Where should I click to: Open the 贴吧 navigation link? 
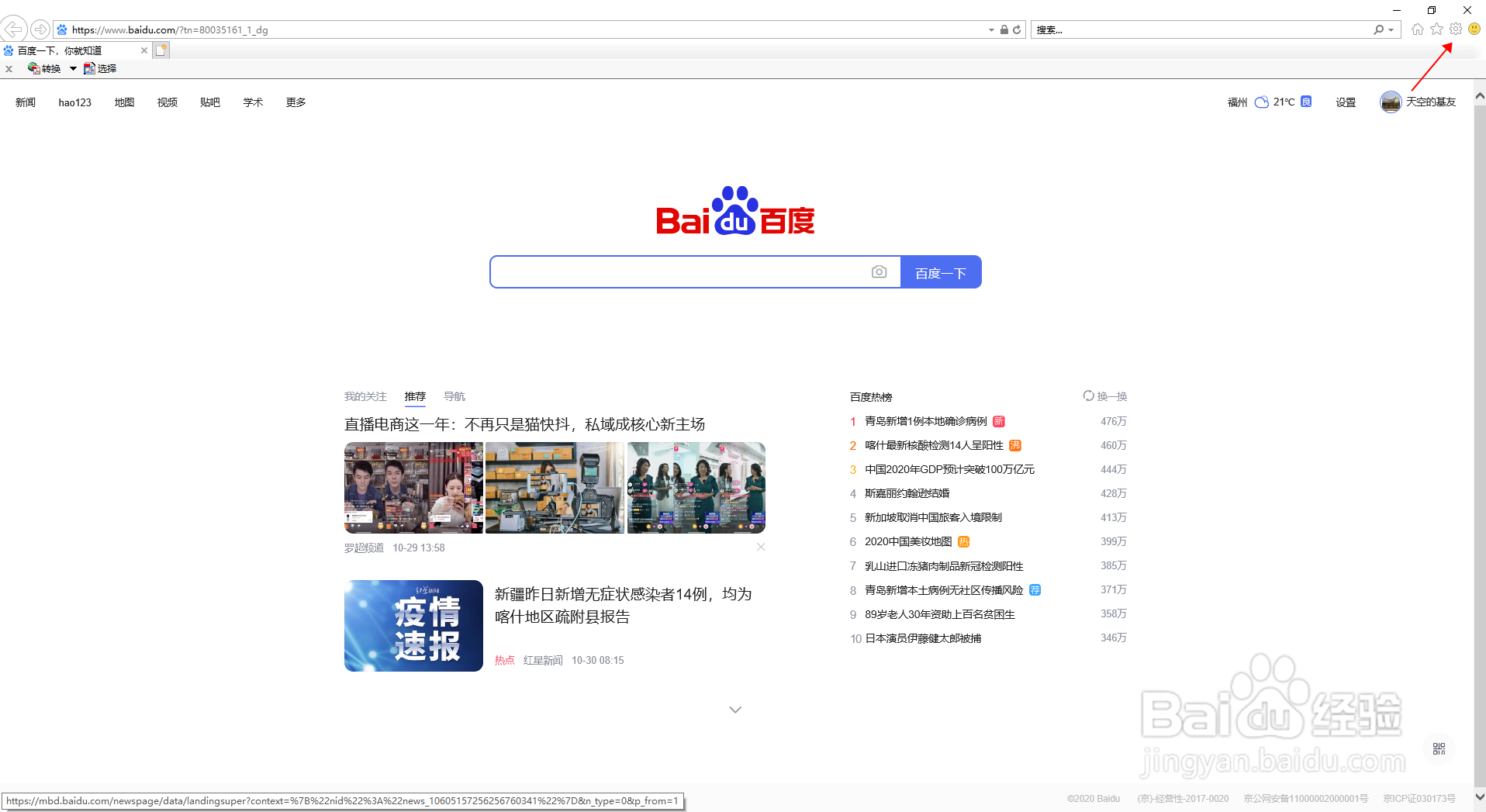click(x=210, y=102)
